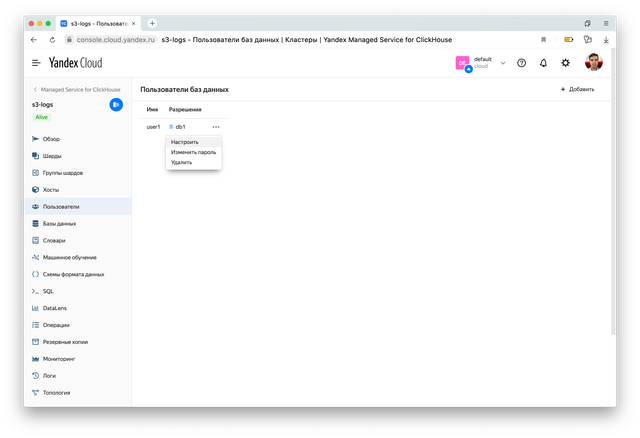Open a new browser tab
This screenshot has height=438, width=640.
[152, 22]
